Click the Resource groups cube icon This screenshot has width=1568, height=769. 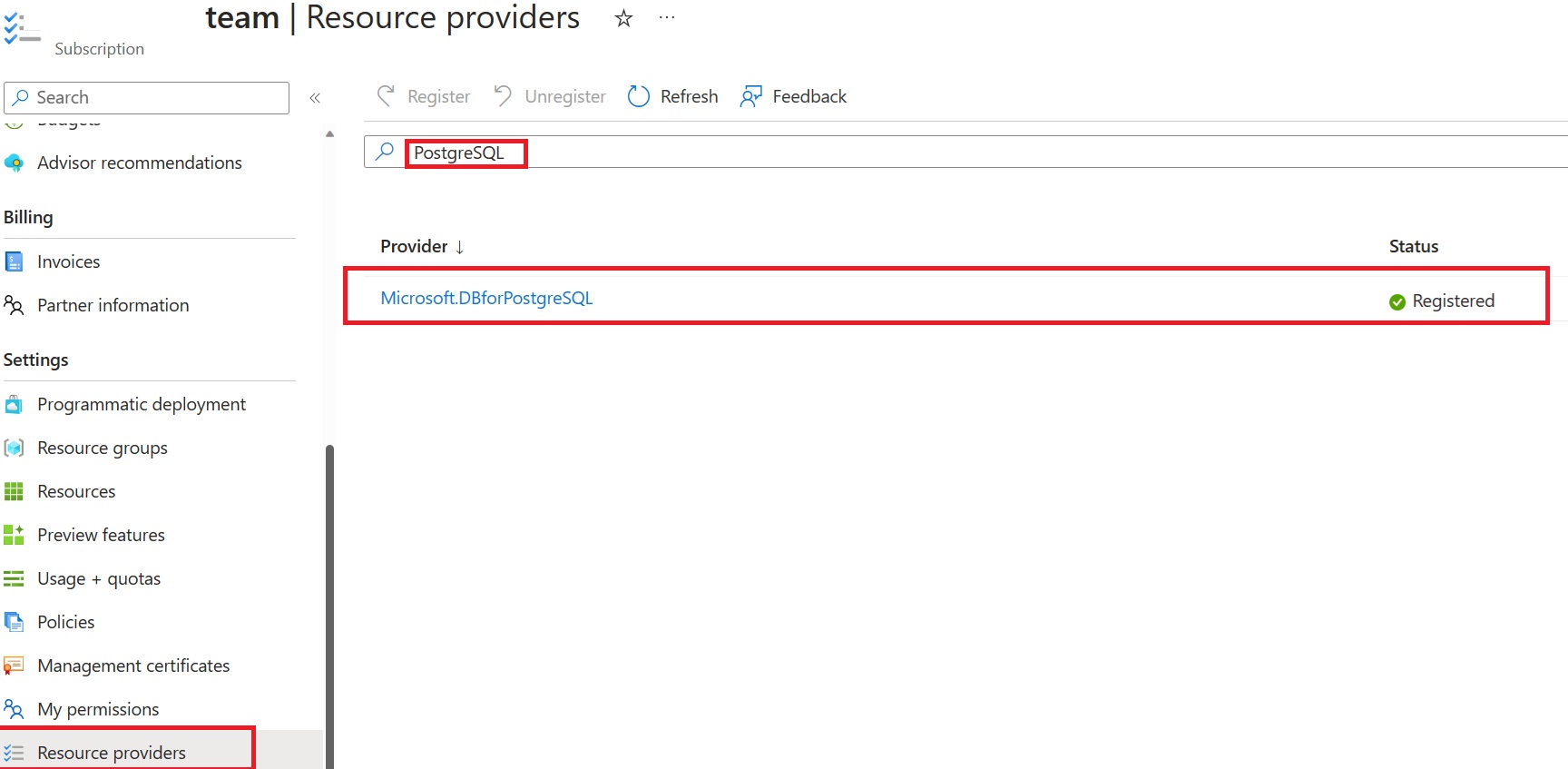pyautogui.click(x=14, y=448)
